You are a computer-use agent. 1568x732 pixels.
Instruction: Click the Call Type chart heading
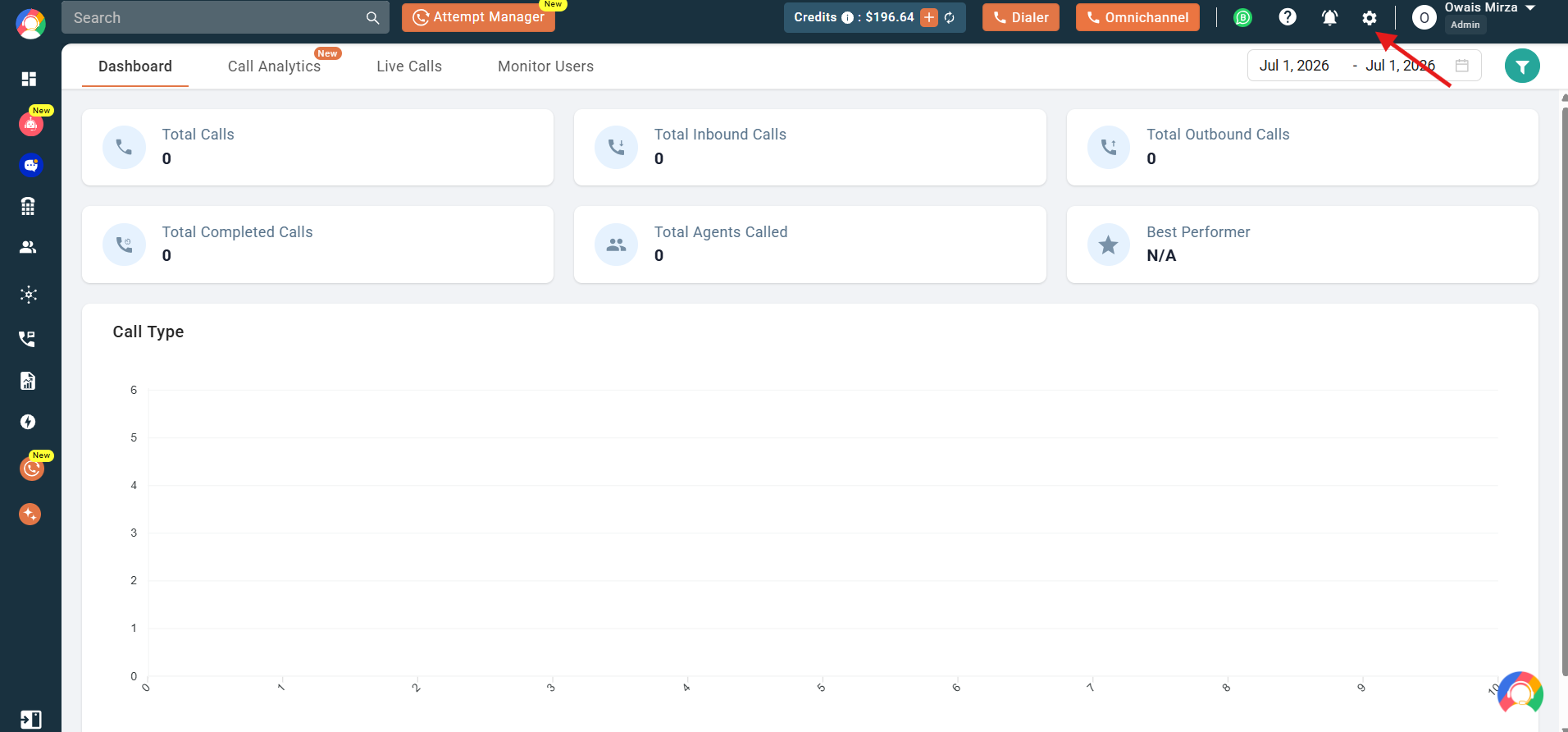pyautogui.click(x=148, y=332)
